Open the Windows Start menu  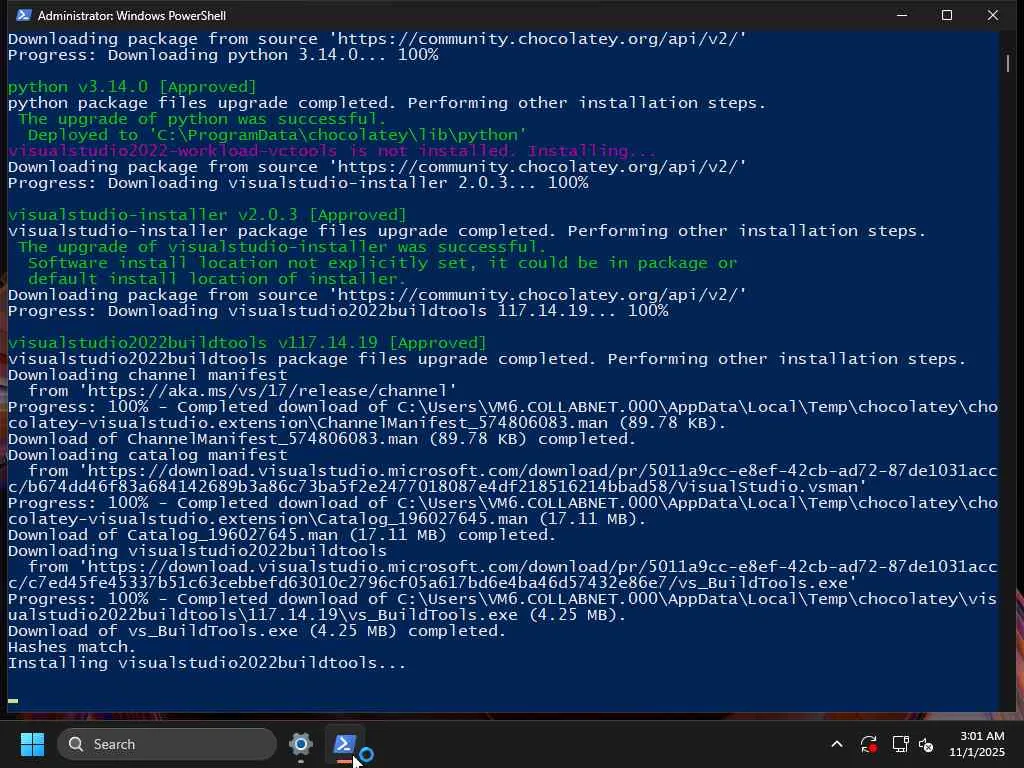[32, 744]
